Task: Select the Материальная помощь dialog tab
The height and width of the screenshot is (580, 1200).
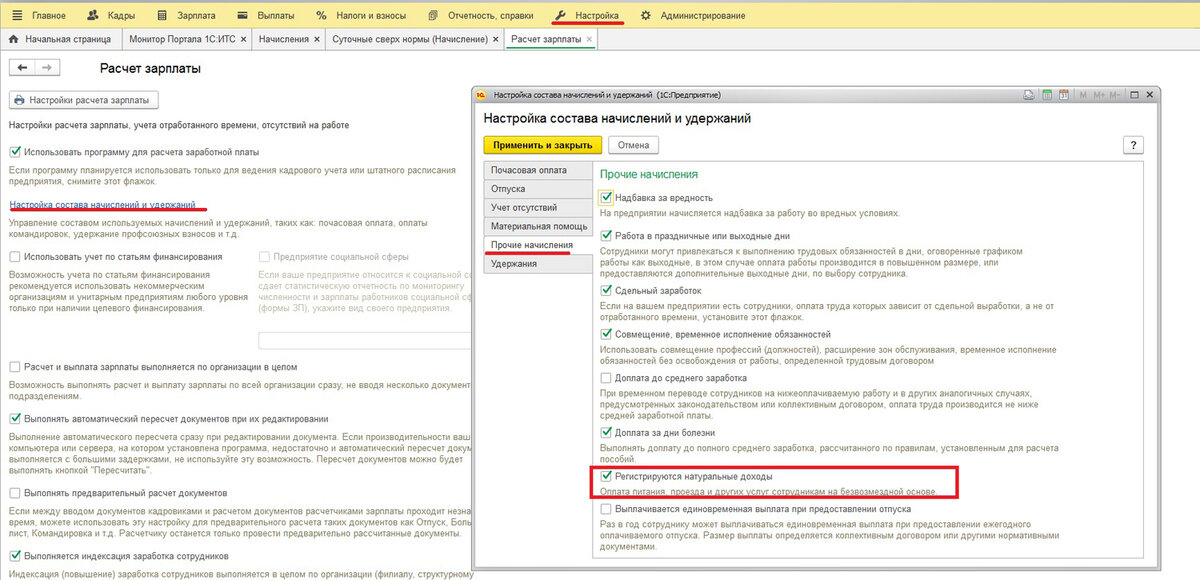Action: [536, 226]
